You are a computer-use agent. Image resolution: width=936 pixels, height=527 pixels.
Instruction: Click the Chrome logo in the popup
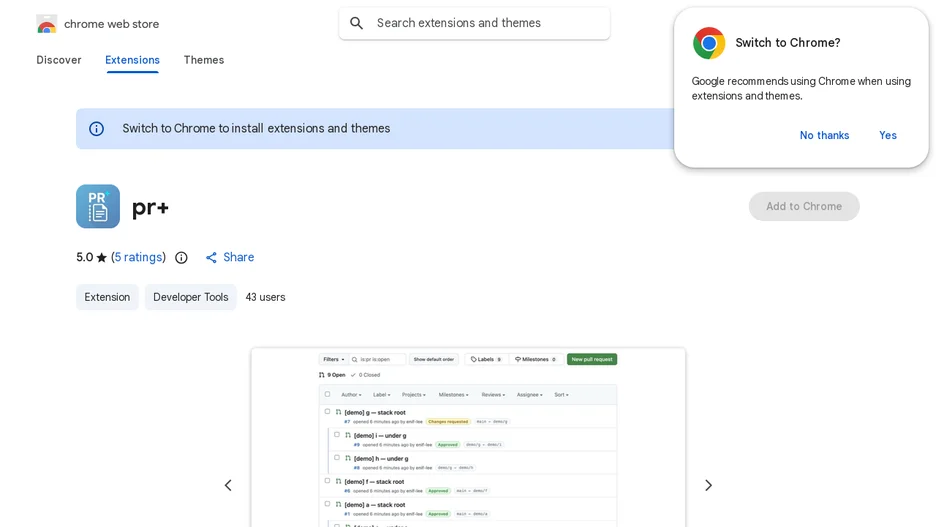(x=709, y=43)
